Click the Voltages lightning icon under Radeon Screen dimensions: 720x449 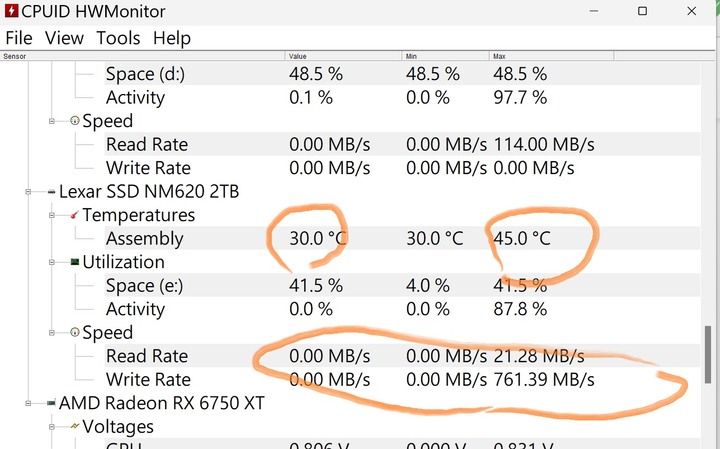point(74,426)
